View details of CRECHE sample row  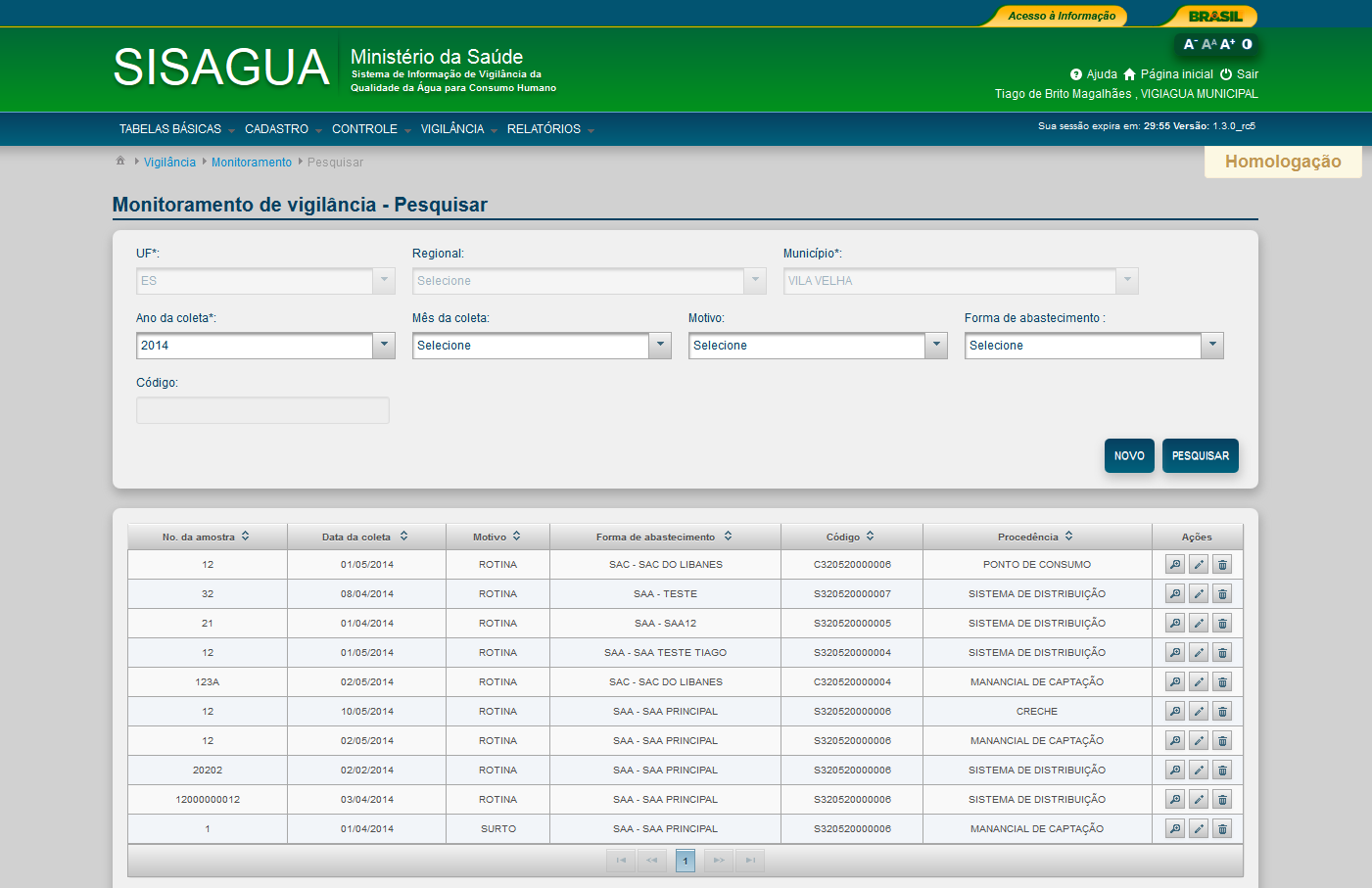click(1175, 712)
